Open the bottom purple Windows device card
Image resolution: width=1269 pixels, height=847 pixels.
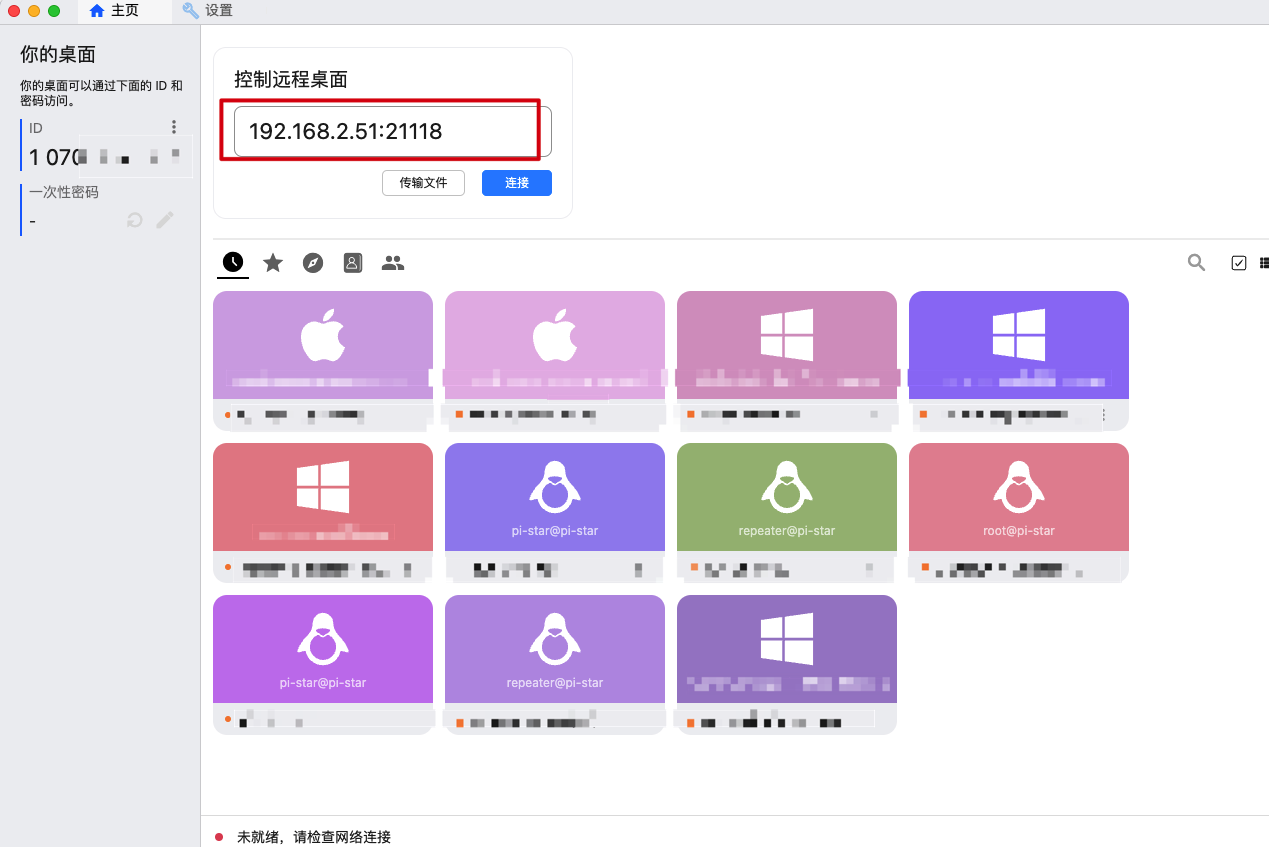pos(787,665)
